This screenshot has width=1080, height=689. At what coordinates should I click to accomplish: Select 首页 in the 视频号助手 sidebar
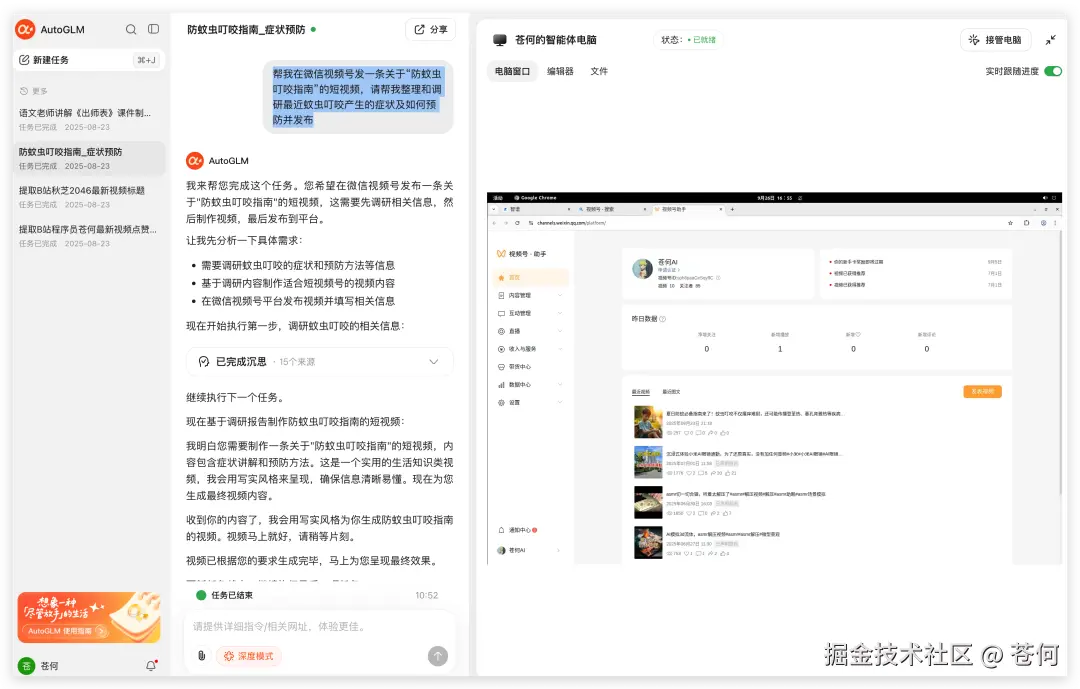[532, 277]
